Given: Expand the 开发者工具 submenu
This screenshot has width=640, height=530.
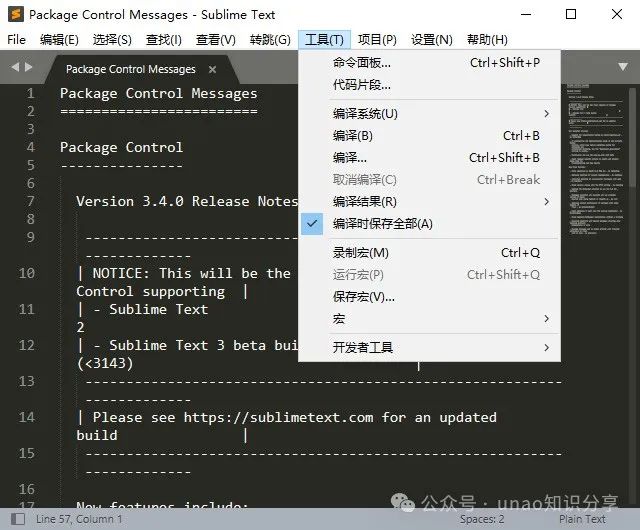Looking at the screenshot, I should click(x=429, y=347).
